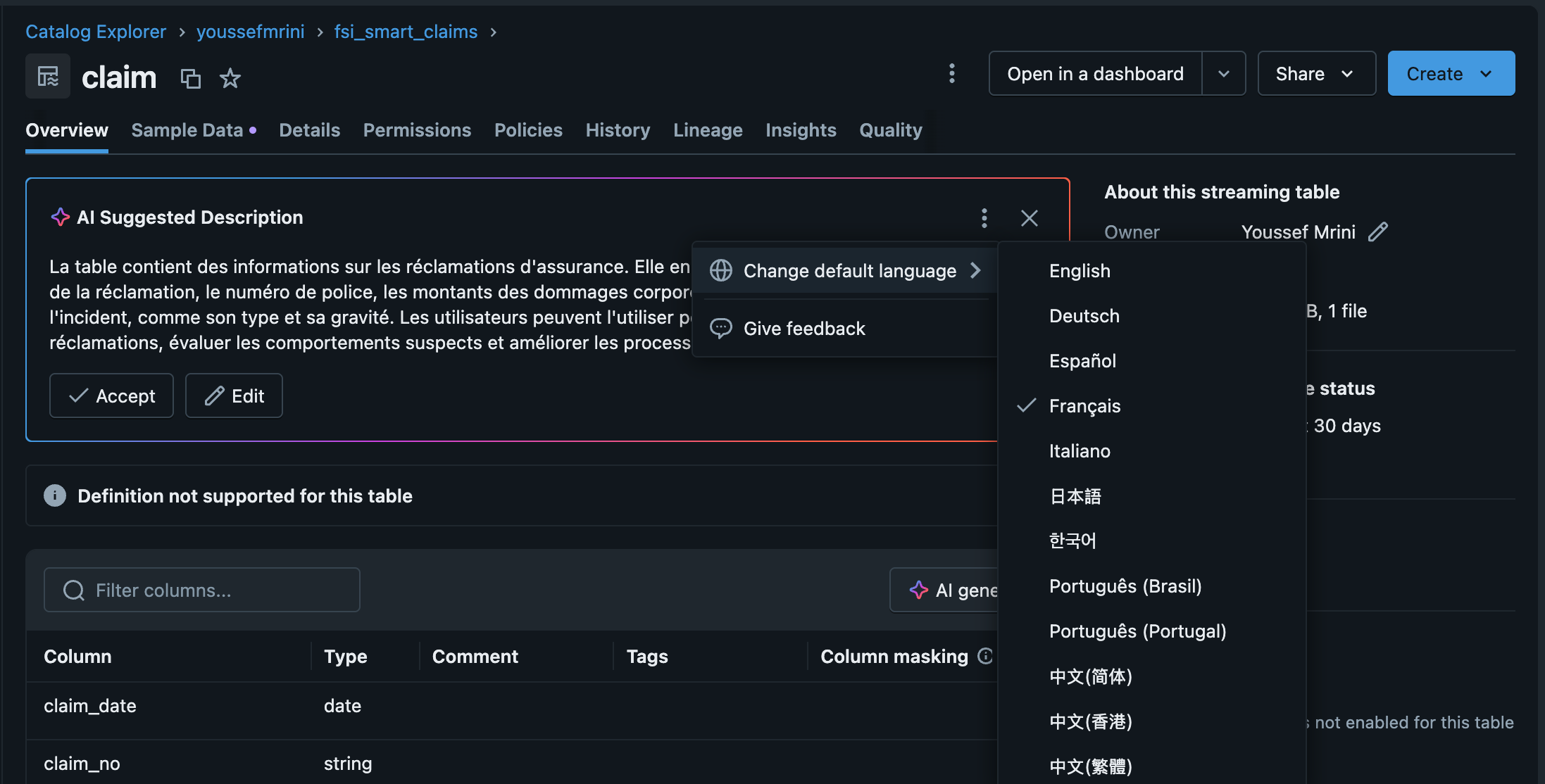
Task: Select Give feedback menu item
Action: (845, 328)
